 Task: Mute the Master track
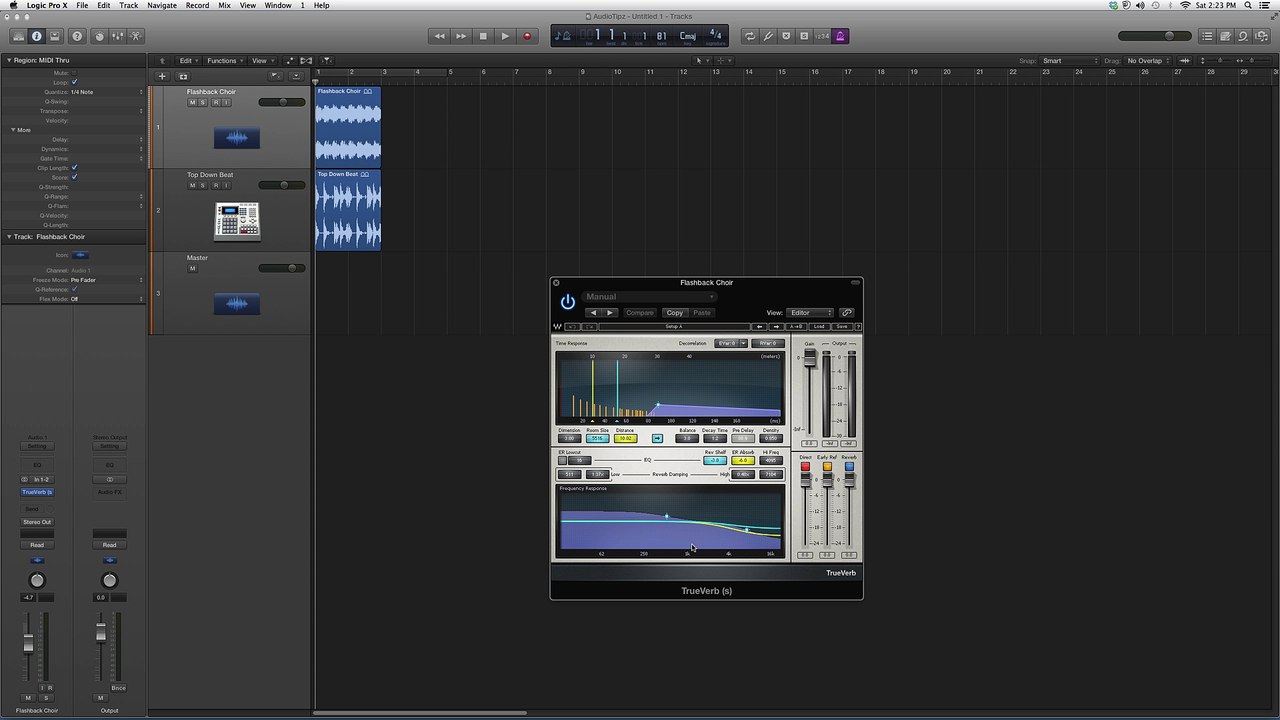pyautogui.click(x=192, y=268)
